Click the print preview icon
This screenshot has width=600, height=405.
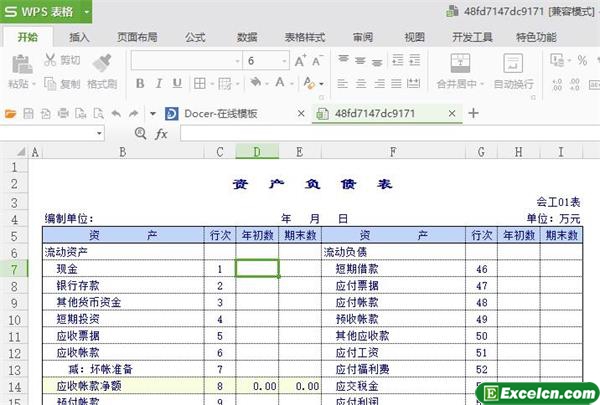click(x=98, y=114)
